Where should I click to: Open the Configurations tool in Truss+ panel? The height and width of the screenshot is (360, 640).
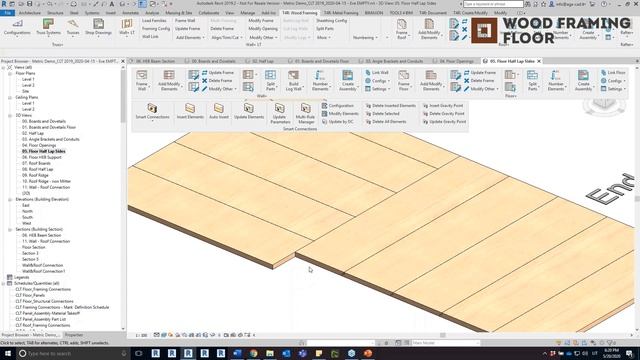[17, 27]
